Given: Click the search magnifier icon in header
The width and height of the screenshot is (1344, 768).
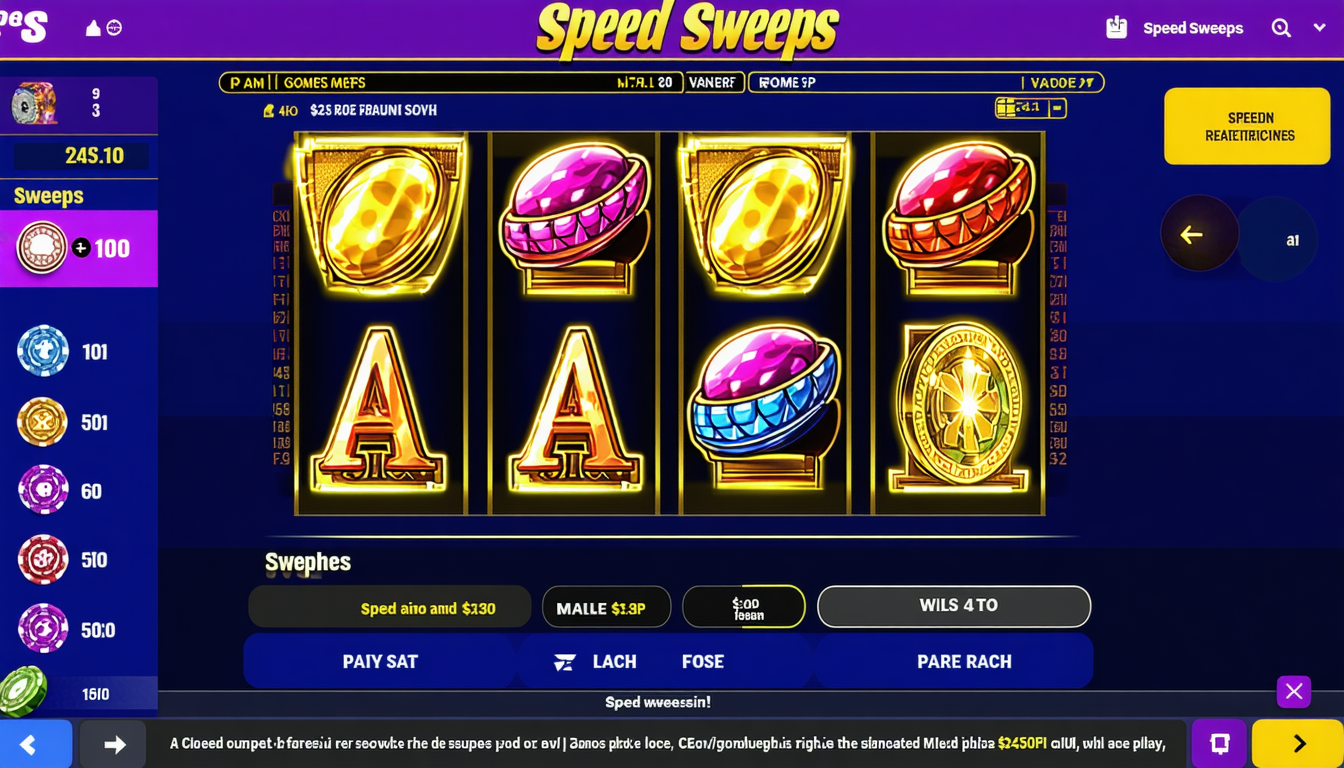Looking at the screenshot, I should pos(1281,28).
